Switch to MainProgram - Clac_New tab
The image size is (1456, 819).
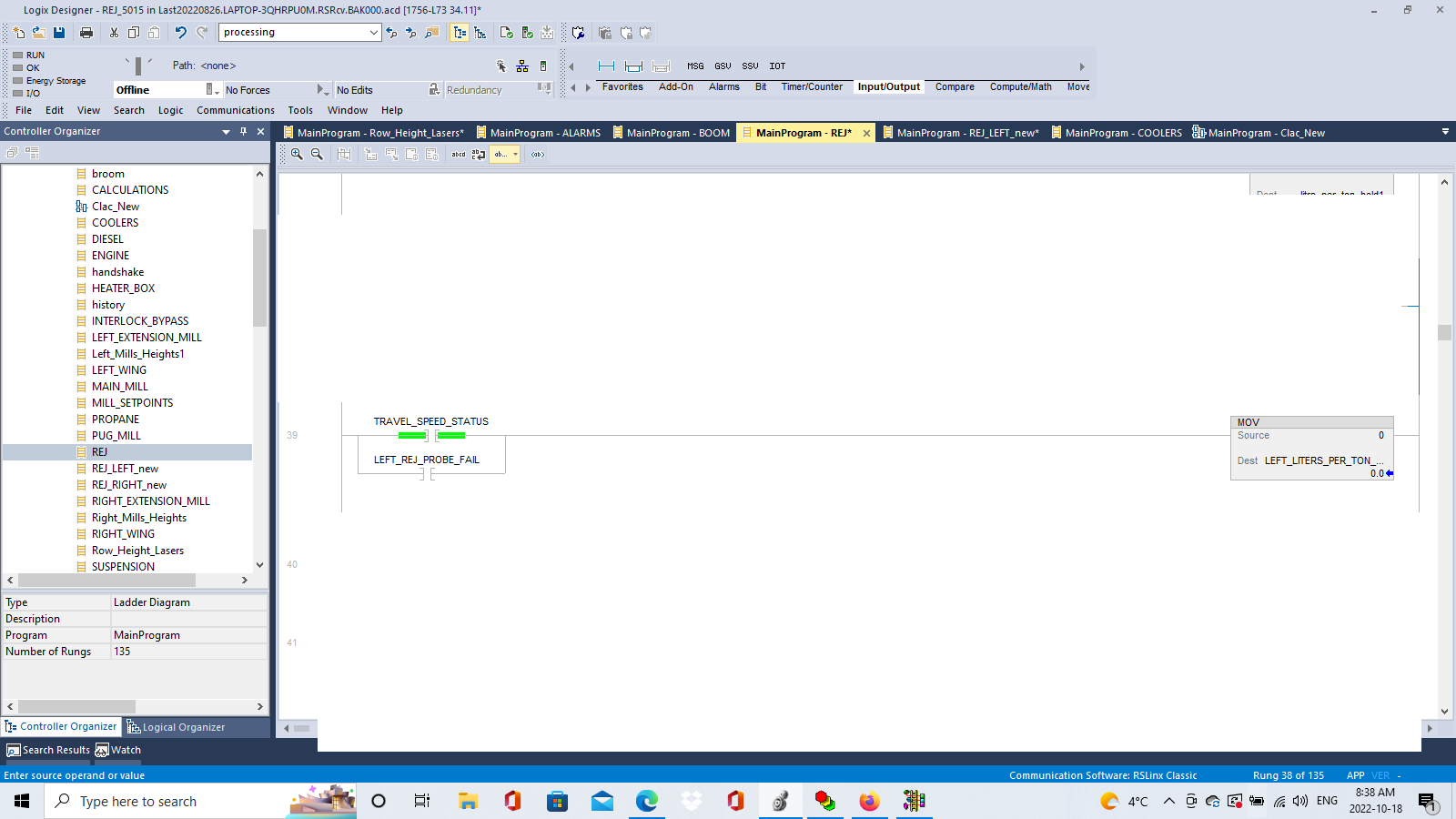[1259, 133]
